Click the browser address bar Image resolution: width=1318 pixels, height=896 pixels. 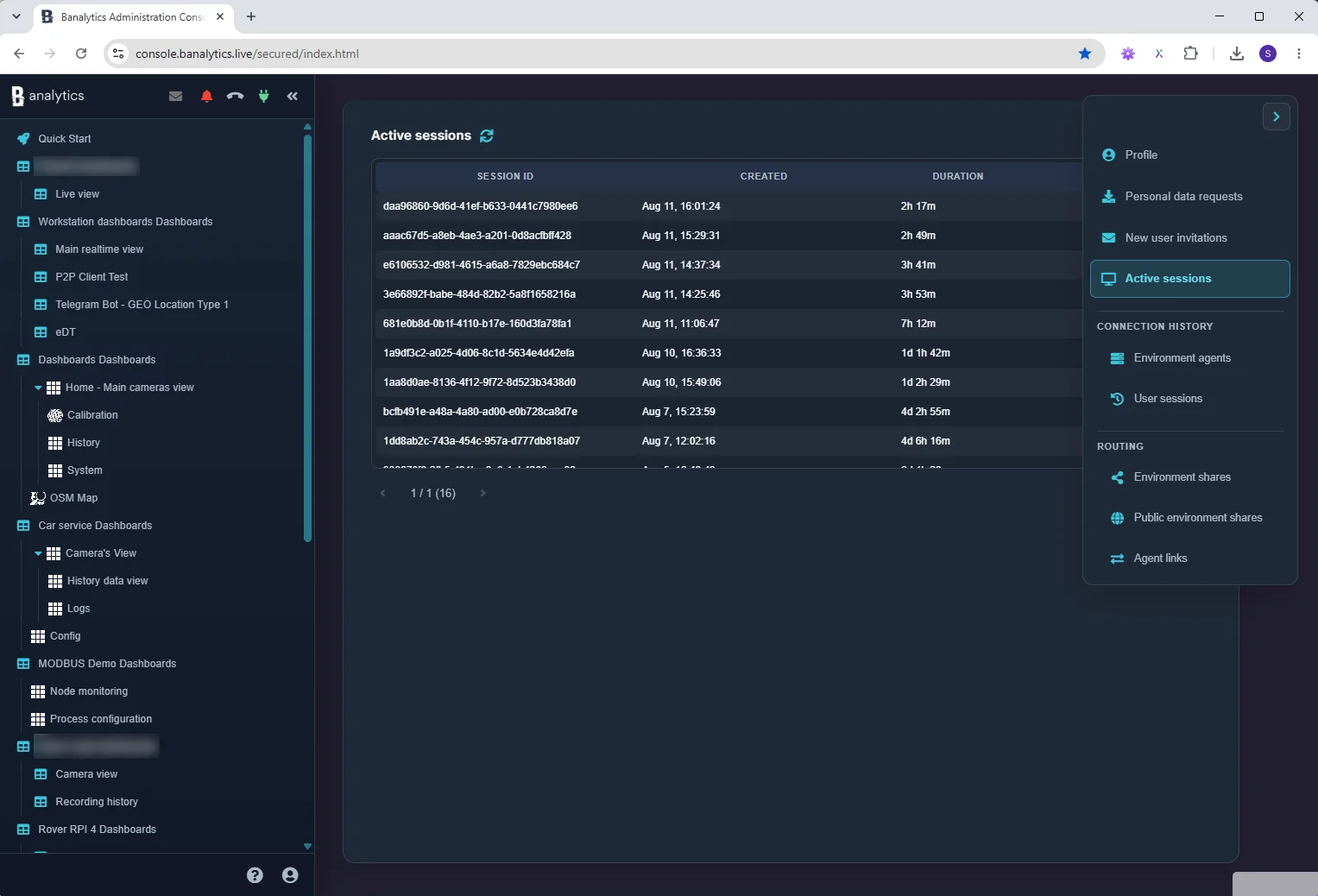604,54
